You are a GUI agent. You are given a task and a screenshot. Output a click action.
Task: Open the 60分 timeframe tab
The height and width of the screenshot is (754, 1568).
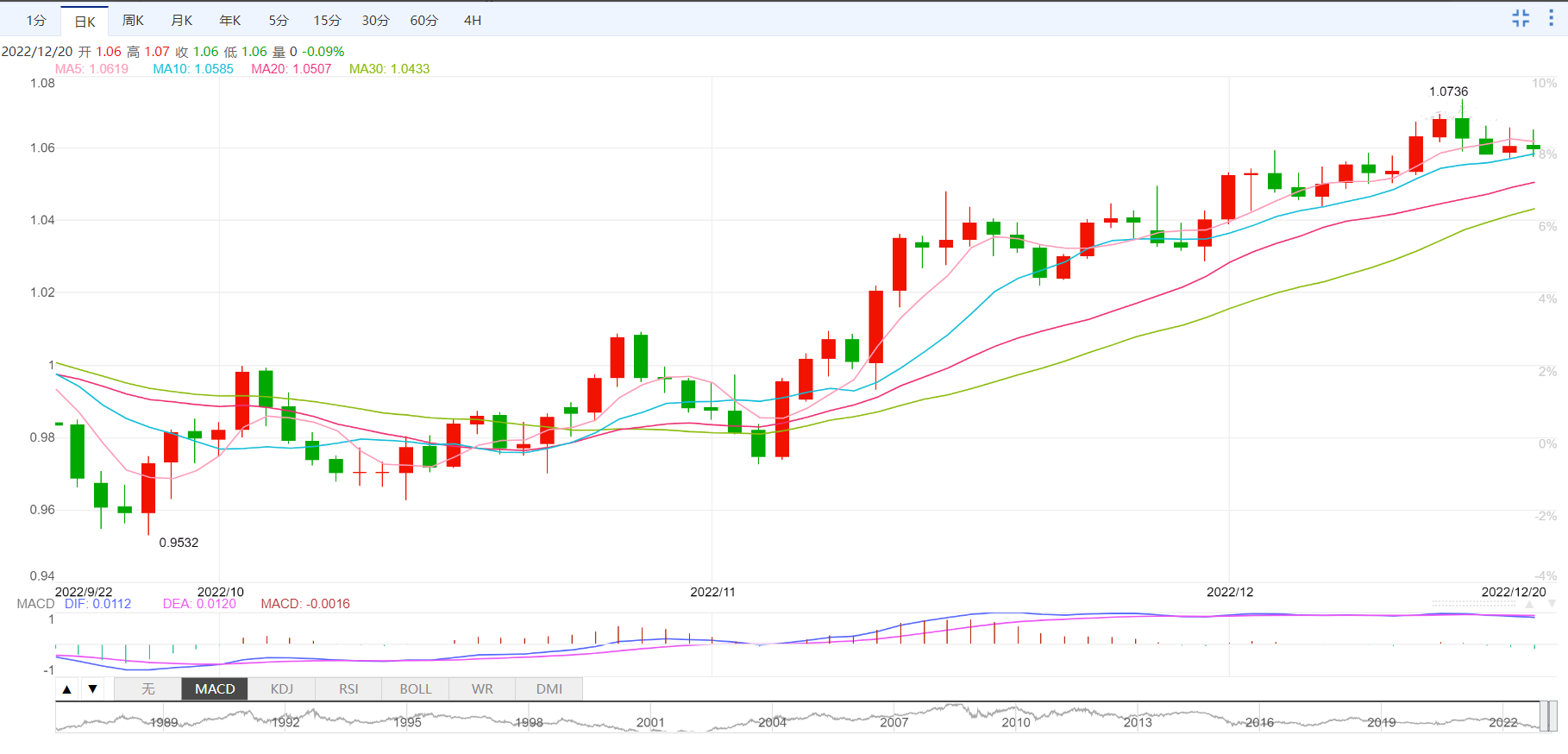[423, 21]
